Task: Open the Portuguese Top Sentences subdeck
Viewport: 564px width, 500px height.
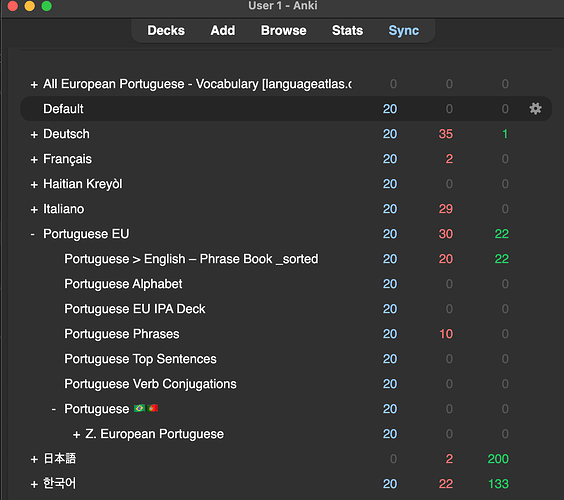Action: tap(140, 359)
